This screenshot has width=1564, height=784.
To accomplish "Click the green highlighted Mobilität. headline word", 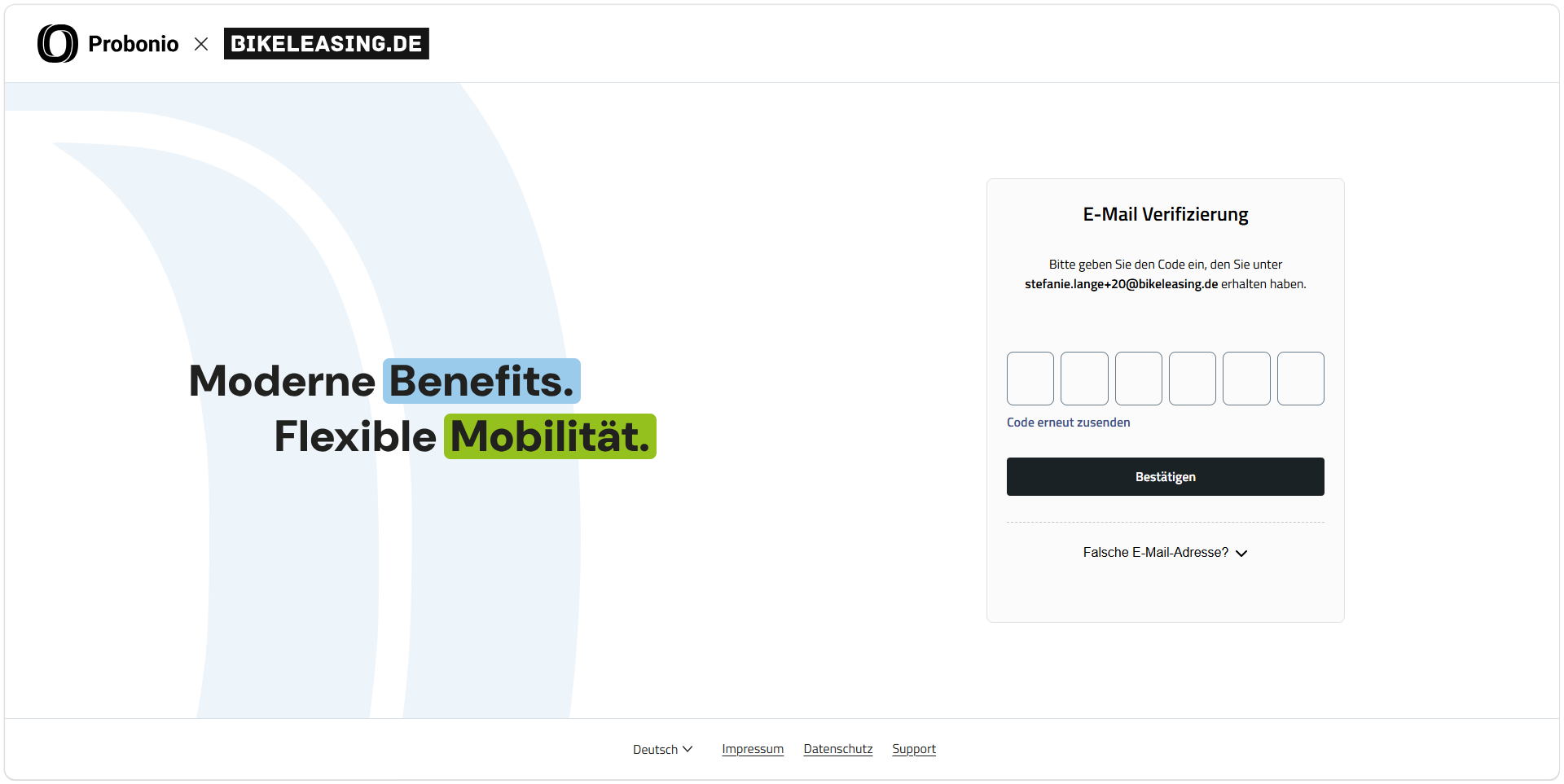I will pyautogui.click(x=550, y=436).
